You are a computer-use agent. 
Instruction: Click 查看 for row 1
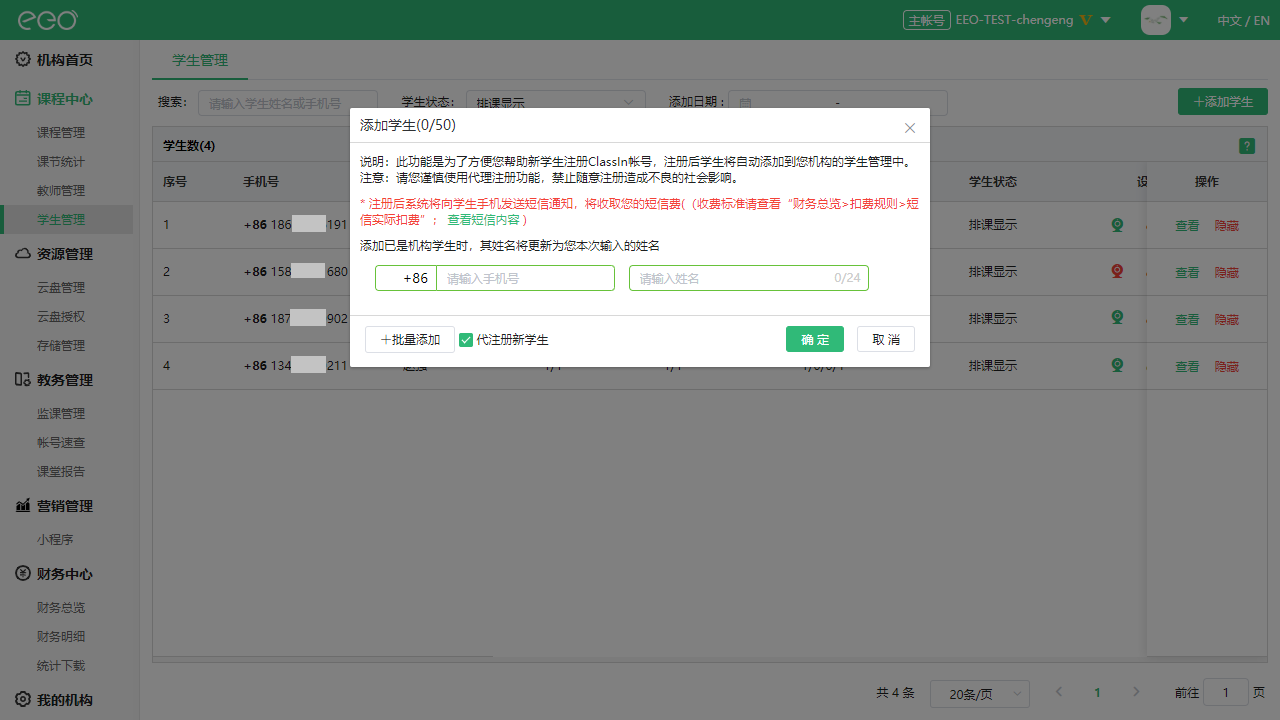pos(1187,226)
